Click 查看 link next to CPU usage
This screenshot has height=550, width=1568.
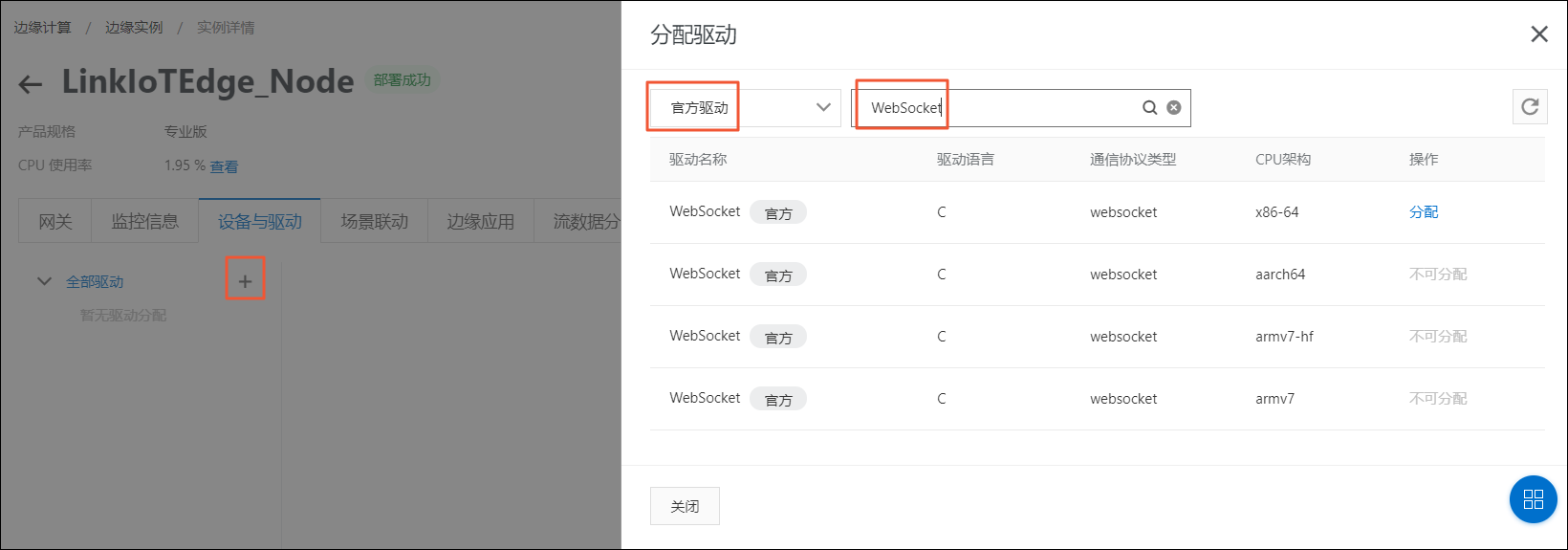coord(224,166)
